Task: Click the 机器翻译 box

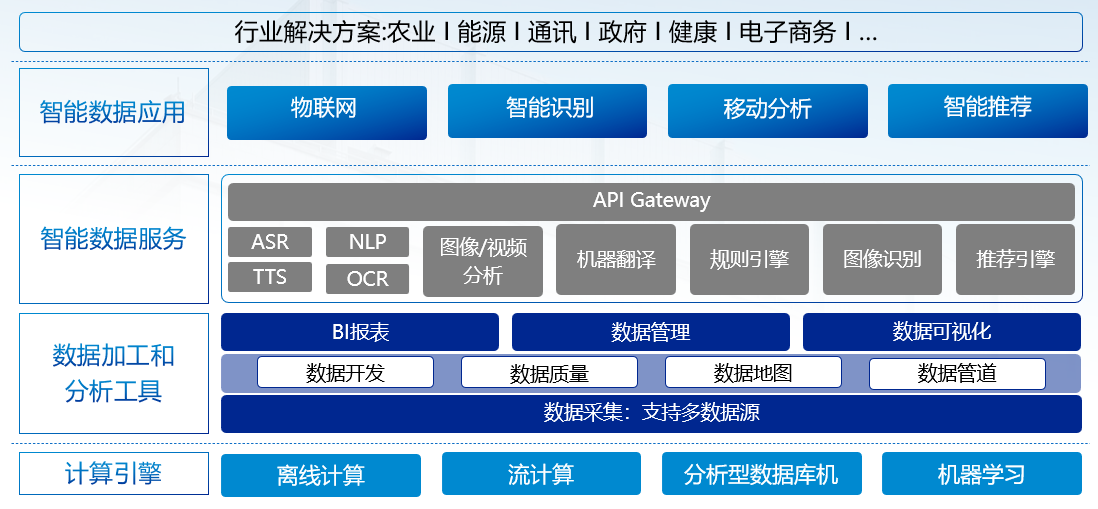Action: pyautogui.click(x=616, y=260)
